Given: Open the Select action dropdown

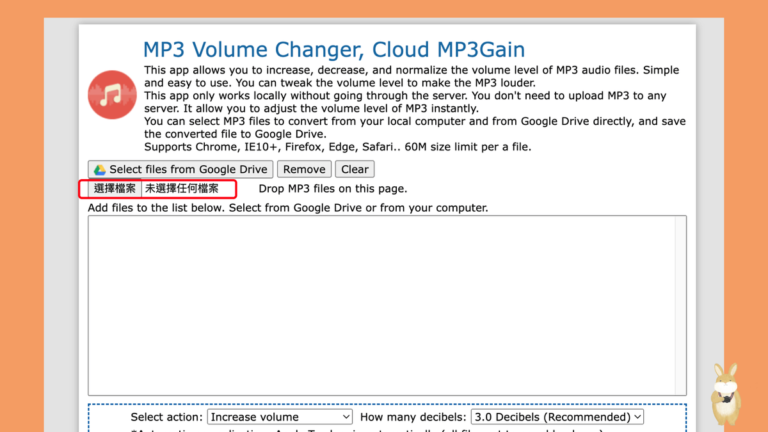Looking at the screenshot, I should click(280, 417).
